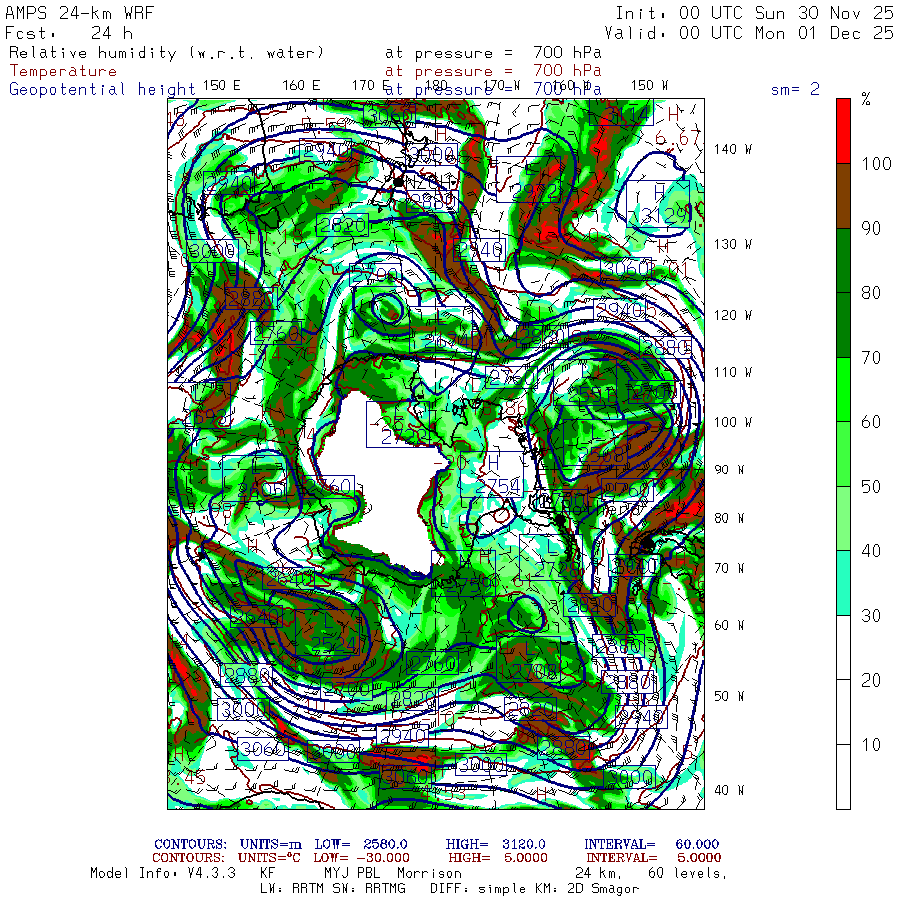Viewport: 900px width, 900px height.
Task: Click the '130 W' longitude label
Action: coord(733,244)
